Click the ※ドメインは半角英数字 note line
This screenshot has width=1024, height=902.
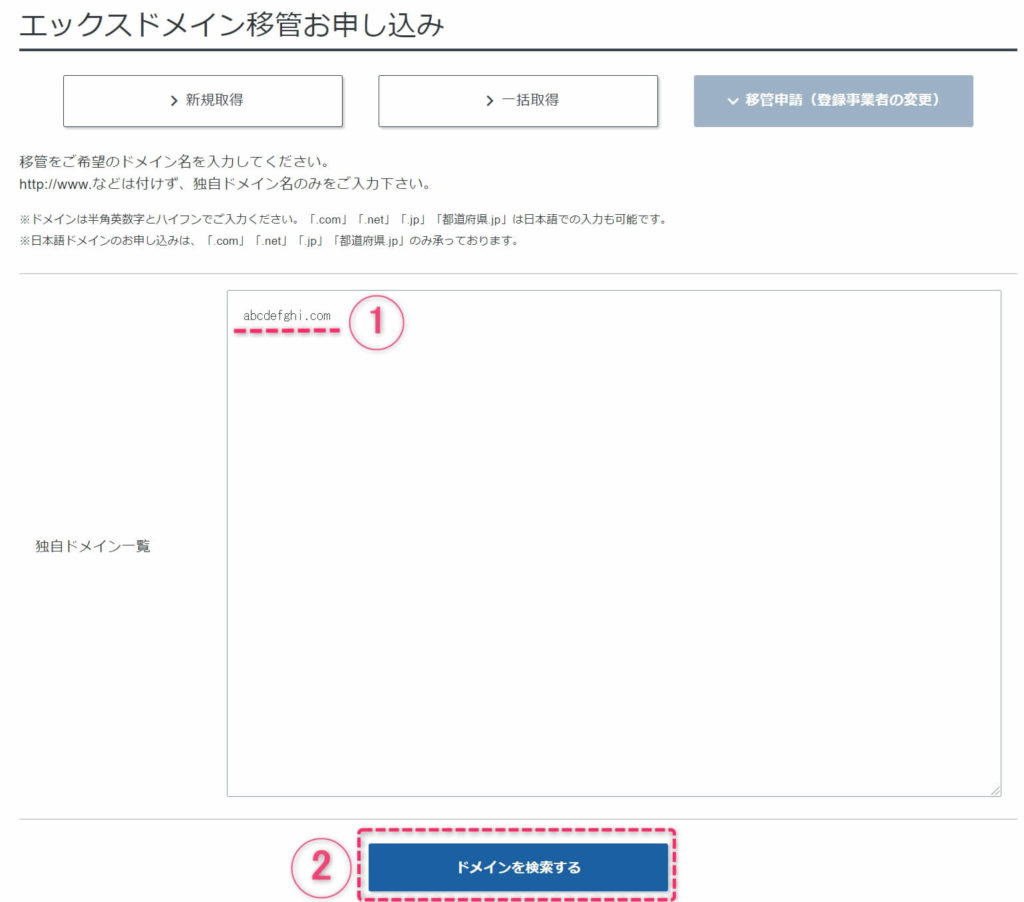pyautogui.click(x=344, y=219)
